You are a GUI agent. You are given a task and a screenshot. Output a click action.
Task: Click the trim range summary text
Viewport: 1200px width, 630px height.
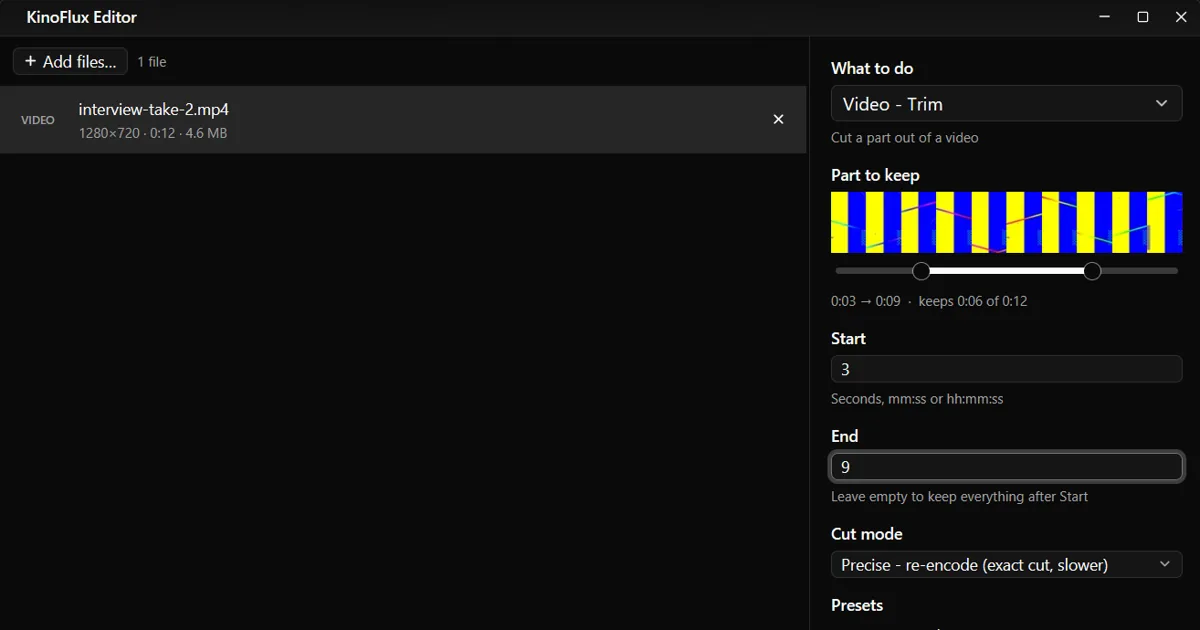929,301
